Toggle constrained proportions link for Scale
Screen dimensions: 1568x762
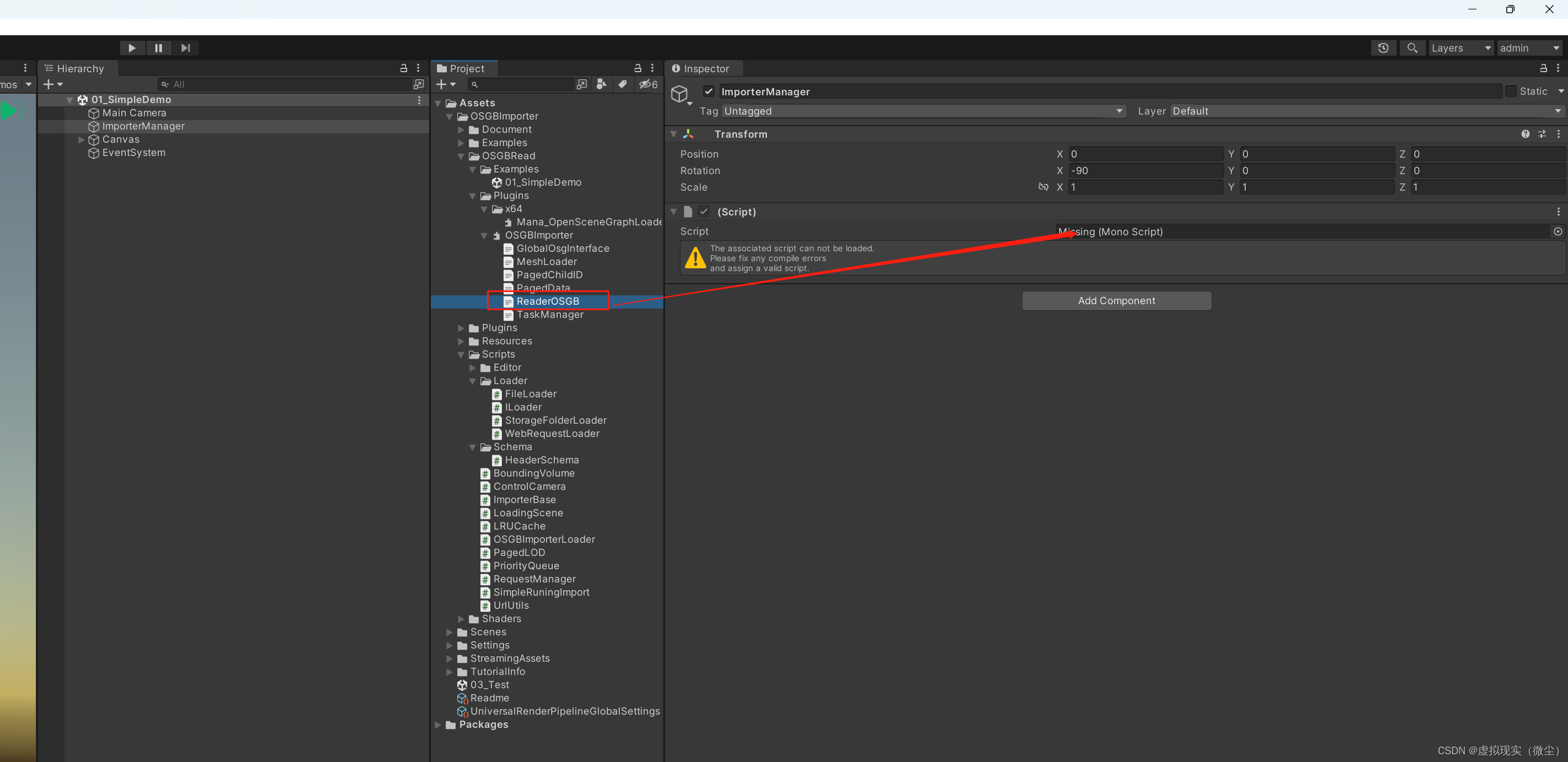[1043, 187]
